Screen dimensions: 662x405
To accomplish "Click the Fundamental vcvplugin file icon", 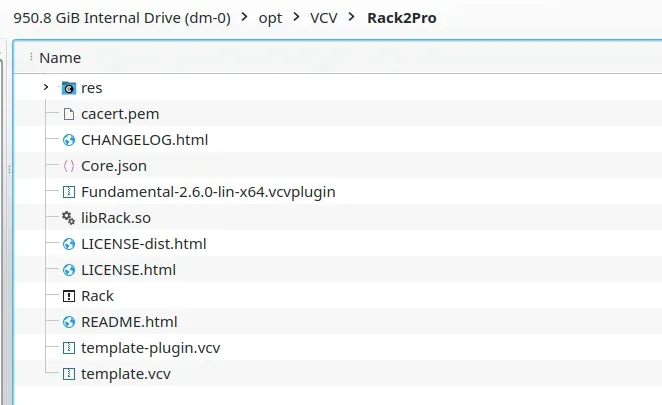I will click(x=69, y=192).
